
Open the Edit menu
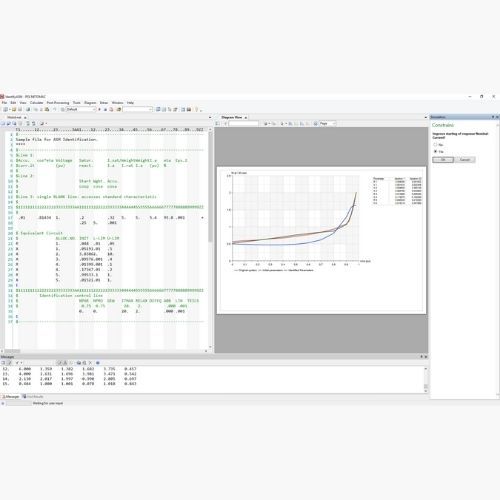13,103
